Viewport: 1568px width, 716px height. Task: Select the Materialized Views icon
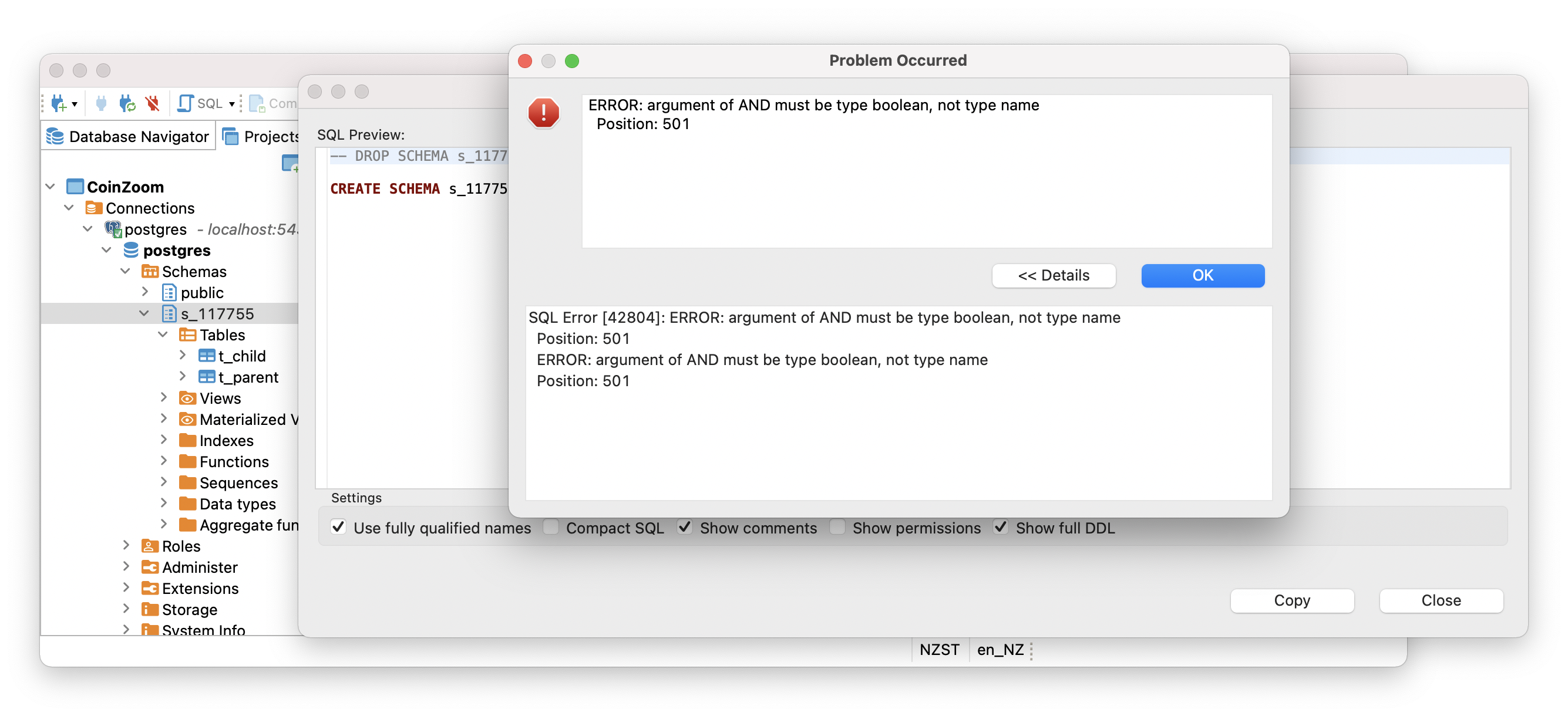[187, 419]
